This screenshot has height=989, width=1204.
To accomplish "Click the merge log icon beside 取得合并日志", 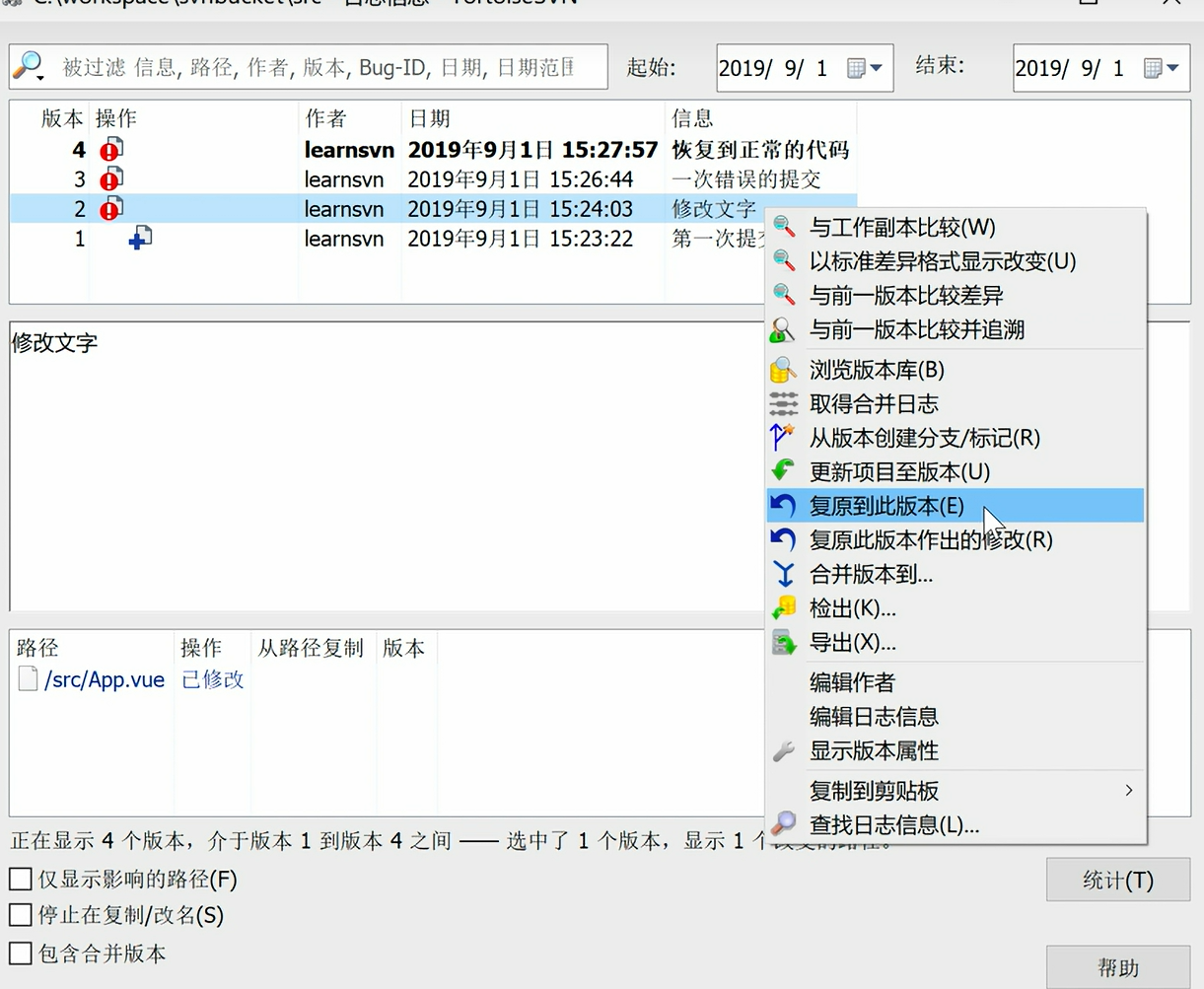I will [783, 403].
